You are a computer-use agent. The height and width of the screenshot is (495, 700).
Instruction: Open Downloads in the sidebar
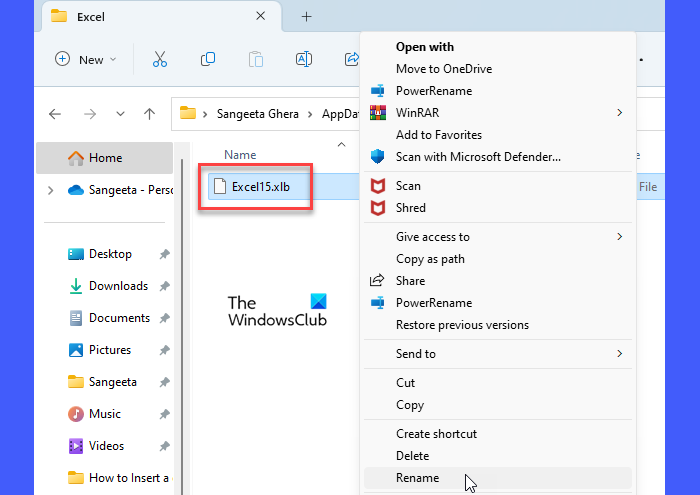click(x=108, y=286)
